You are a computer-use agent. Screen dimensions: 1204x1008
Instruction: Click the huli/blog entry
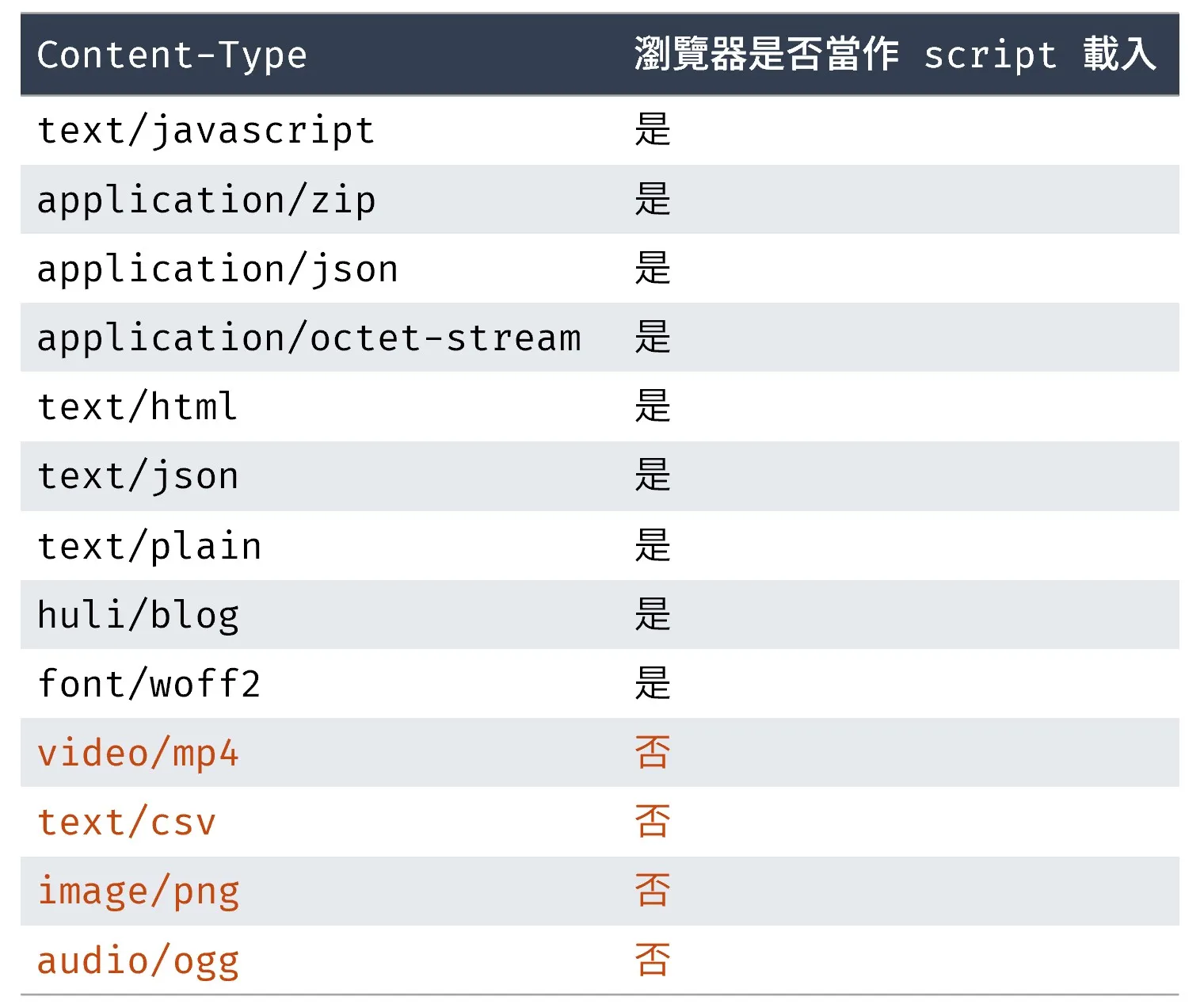point(138,615)
